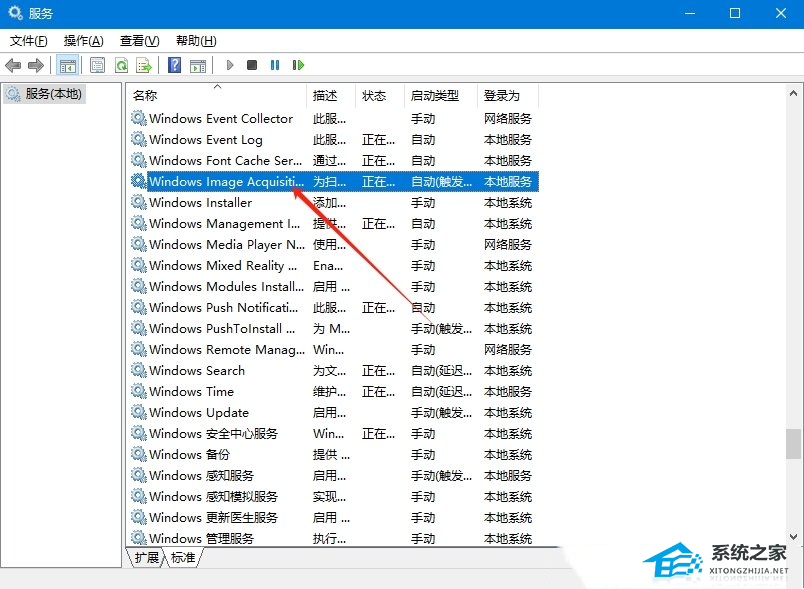This screenshot has height=589, width=804.
Task: Select Windows Push Notificati... service
Action: [334, 308]
